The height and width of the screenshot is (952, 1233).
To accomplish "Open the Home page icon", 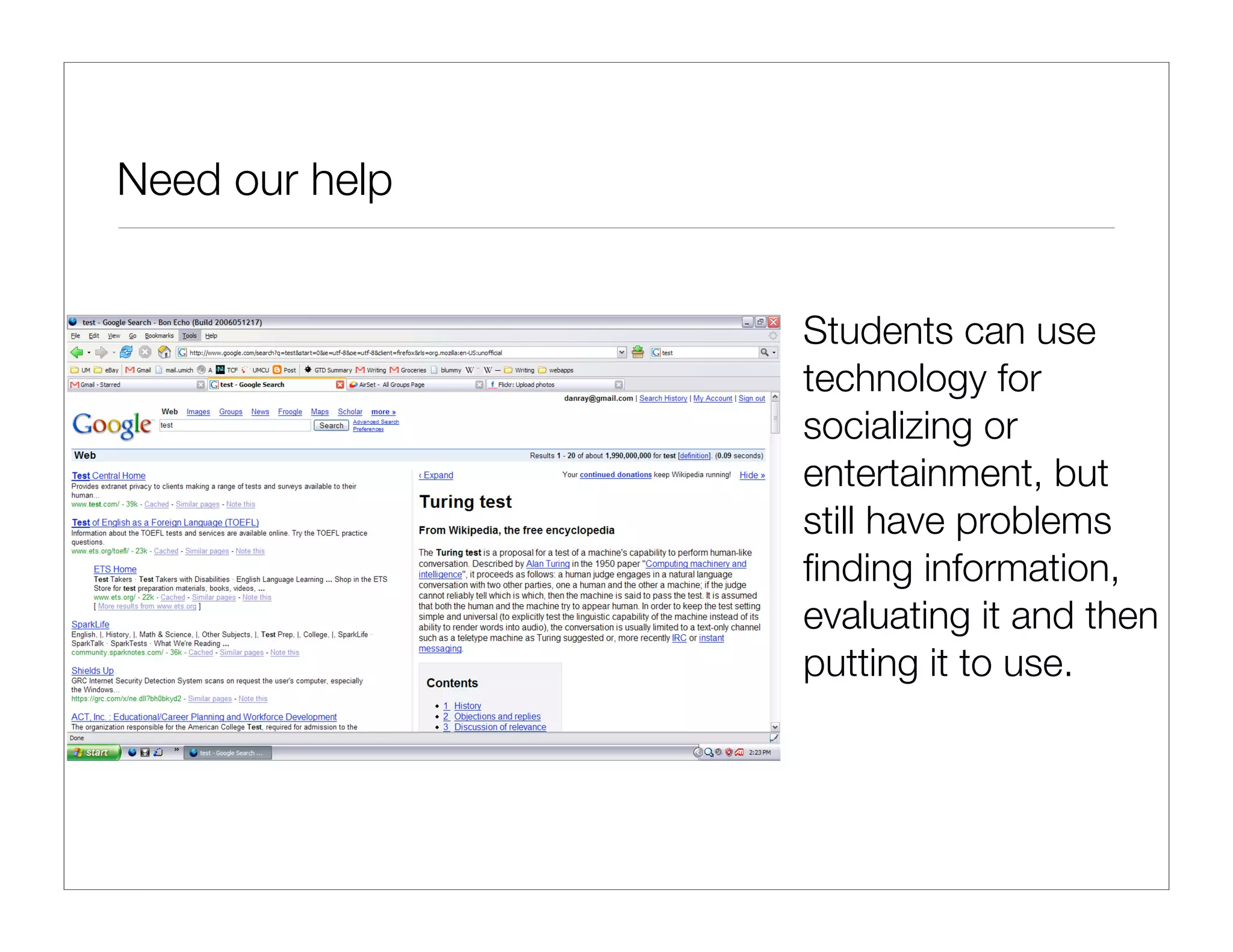I will (164, 353).
